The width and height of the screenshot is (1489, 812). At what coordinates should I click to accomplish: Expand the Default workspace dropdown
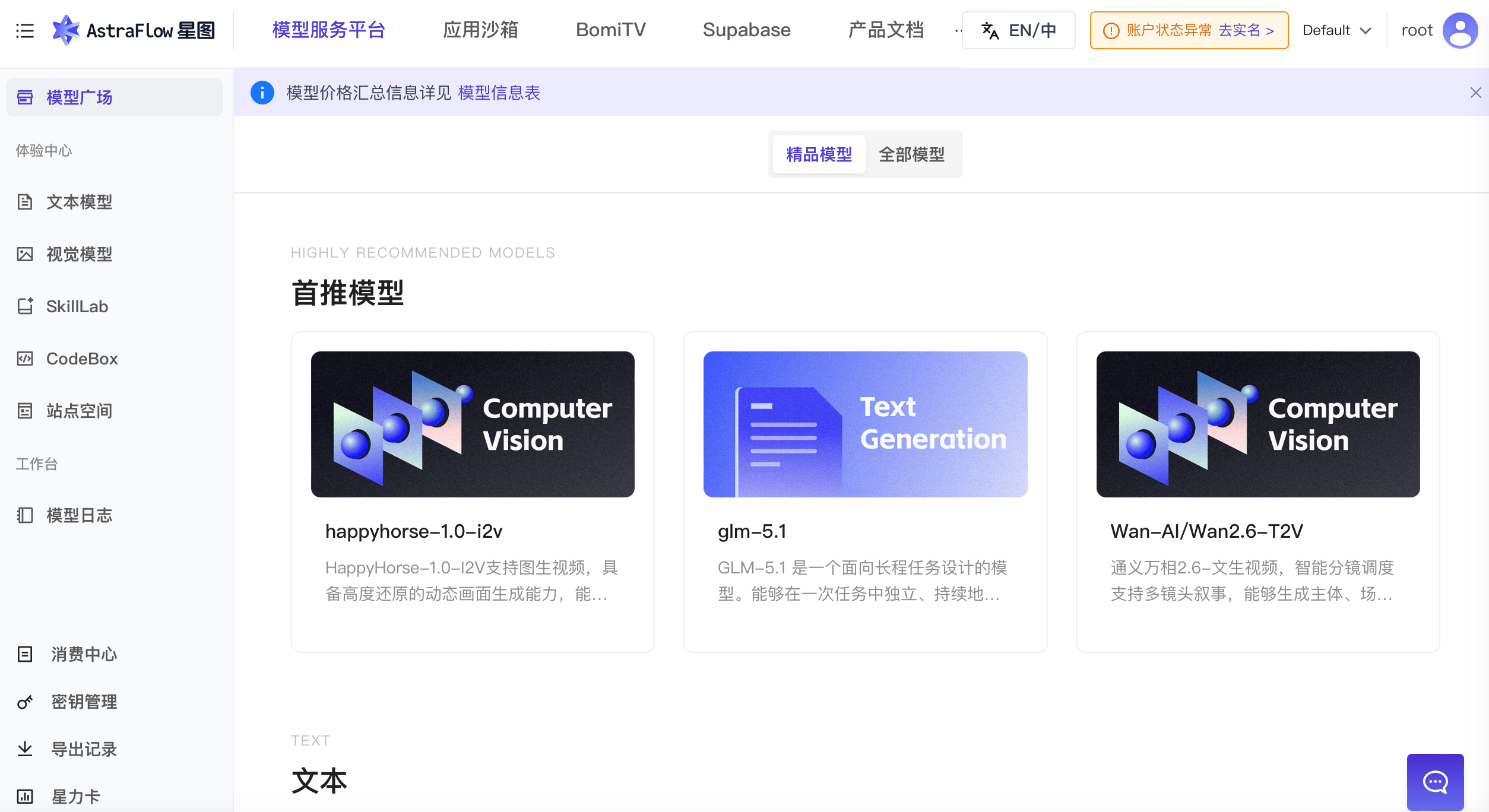1336,30
